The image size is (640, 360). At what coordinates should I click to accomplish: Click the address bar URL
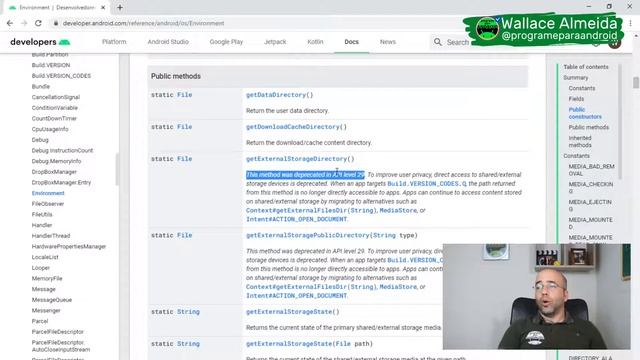pyautogui.click(x=143, y=23)
